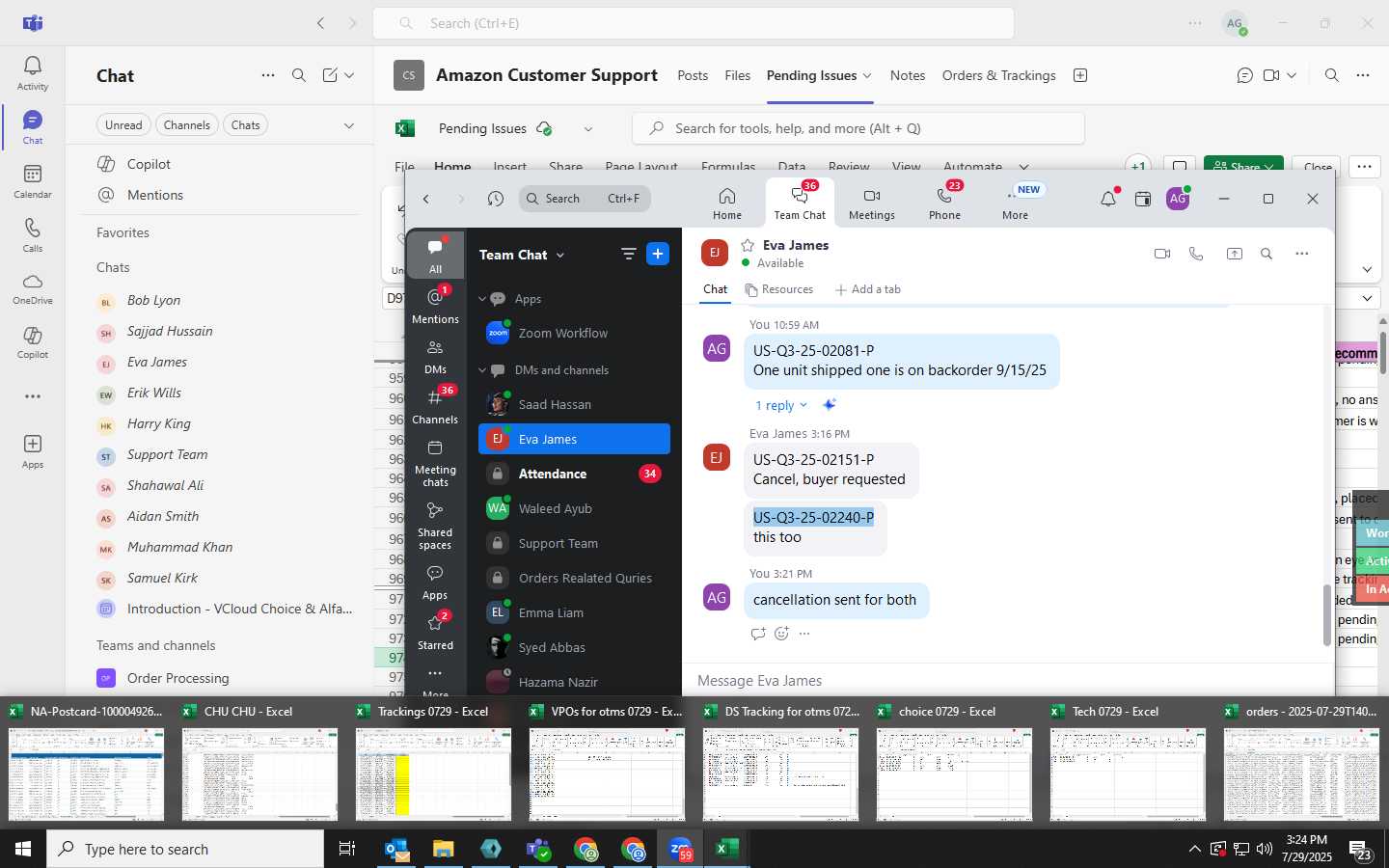Add a new tab to Amazon Customer Support channel
Image resolution: width=1389 pixels, height=868 pixels.
1080,75
